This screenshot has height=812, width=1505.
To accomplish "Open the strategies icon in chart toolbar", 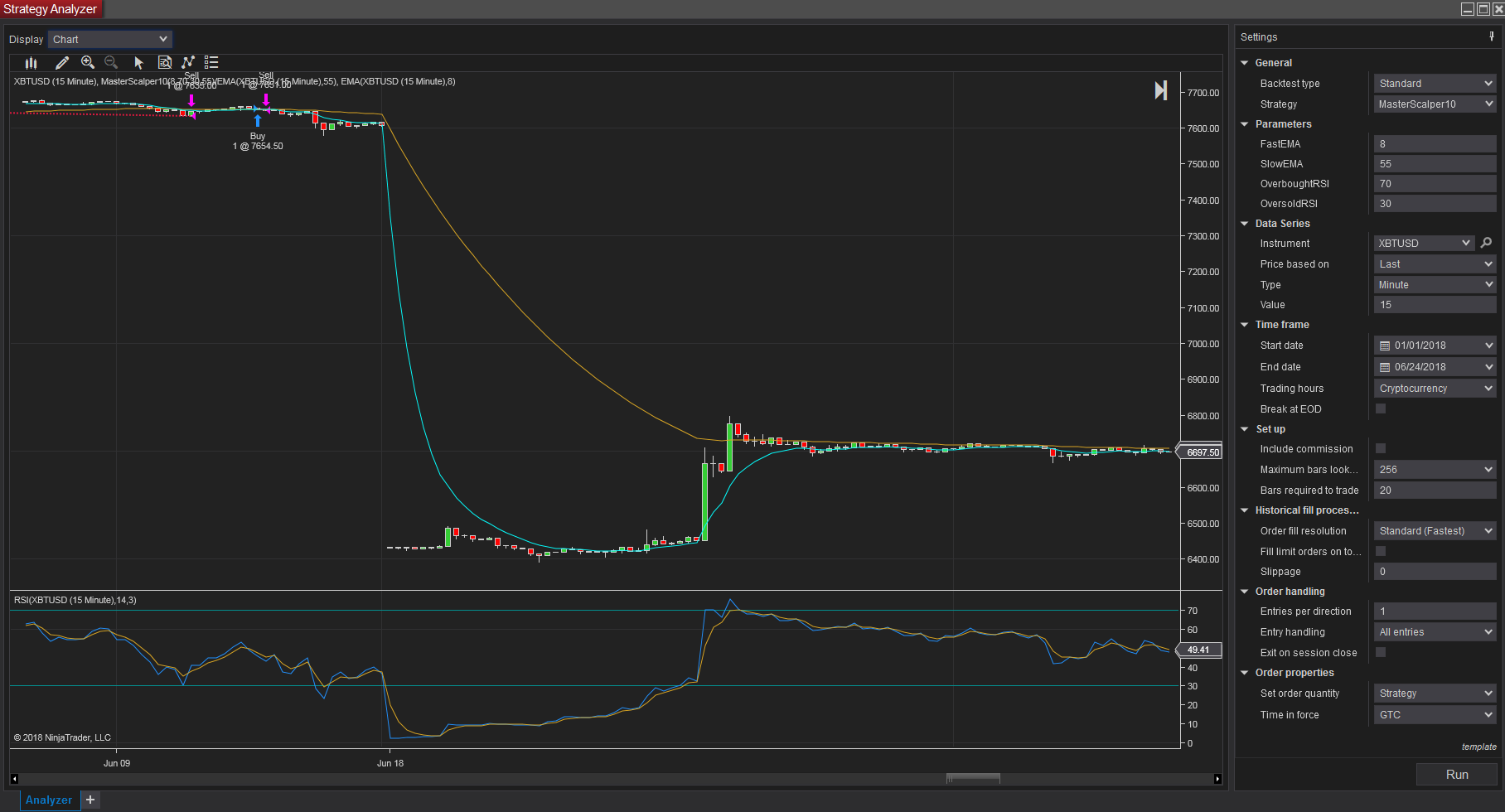I will point(188,62).
